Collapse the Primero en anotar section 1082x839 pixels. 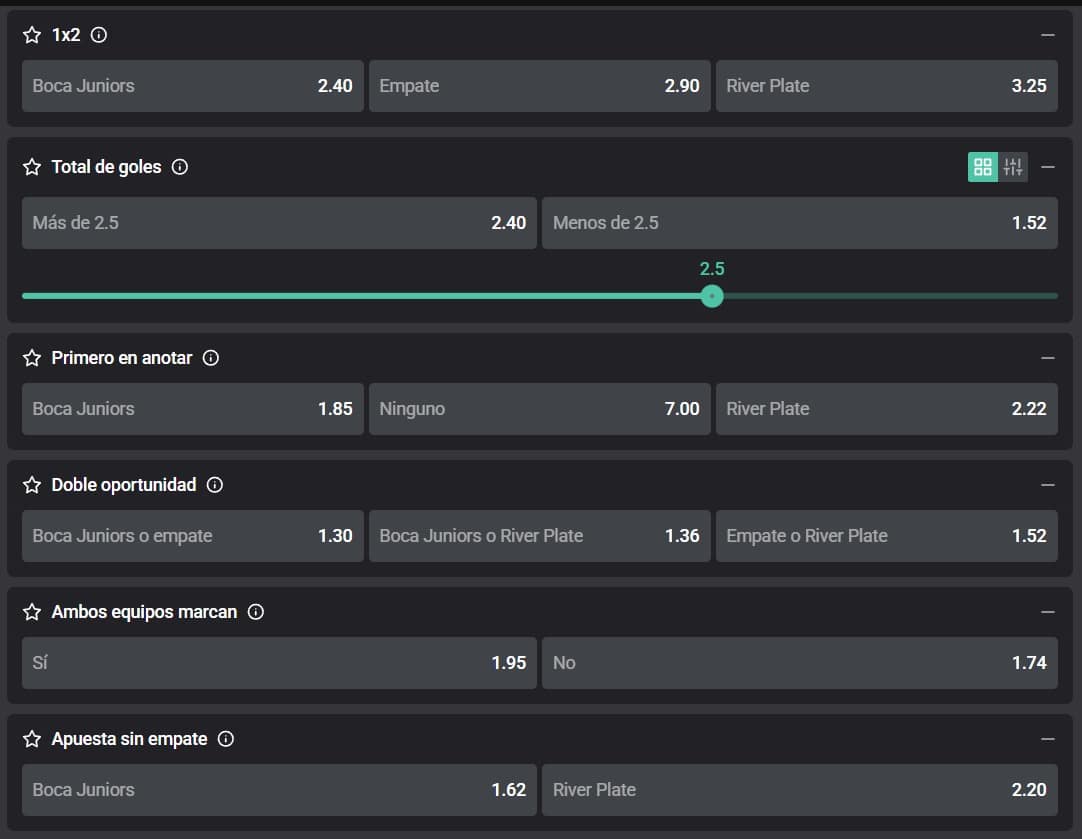1048,358
